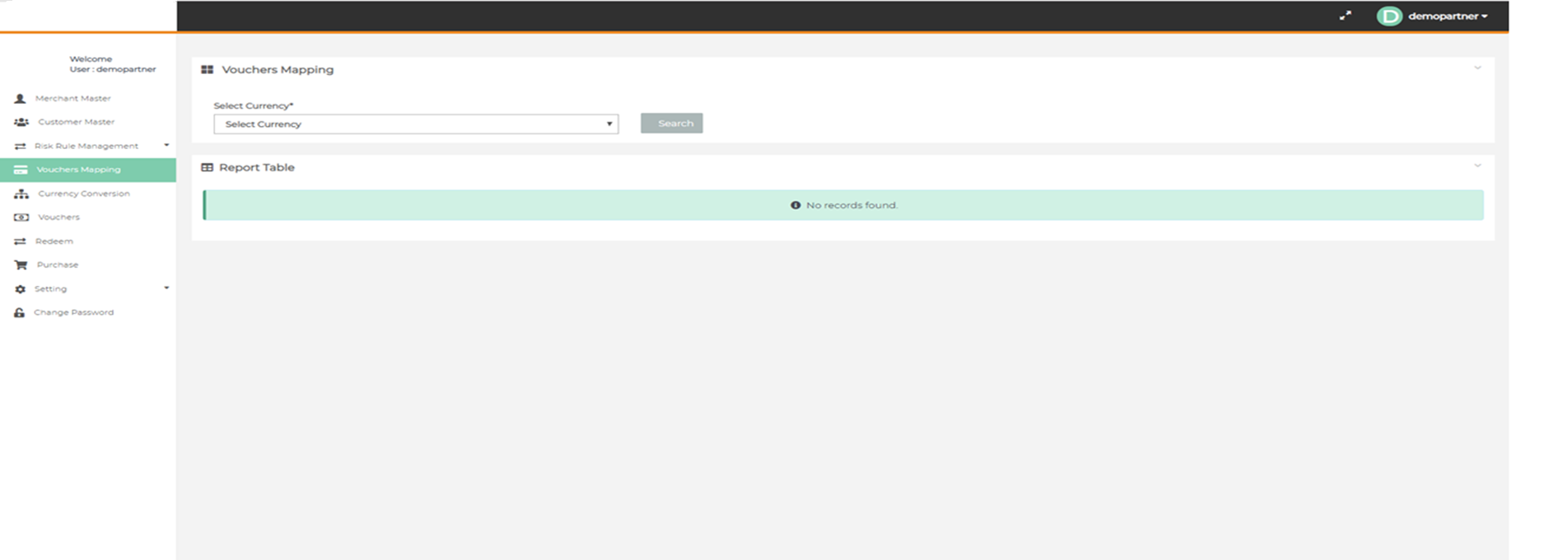This screenshot has height=560, width=1568.
Task: Click the Search button
Action: (x=671, y=124)
